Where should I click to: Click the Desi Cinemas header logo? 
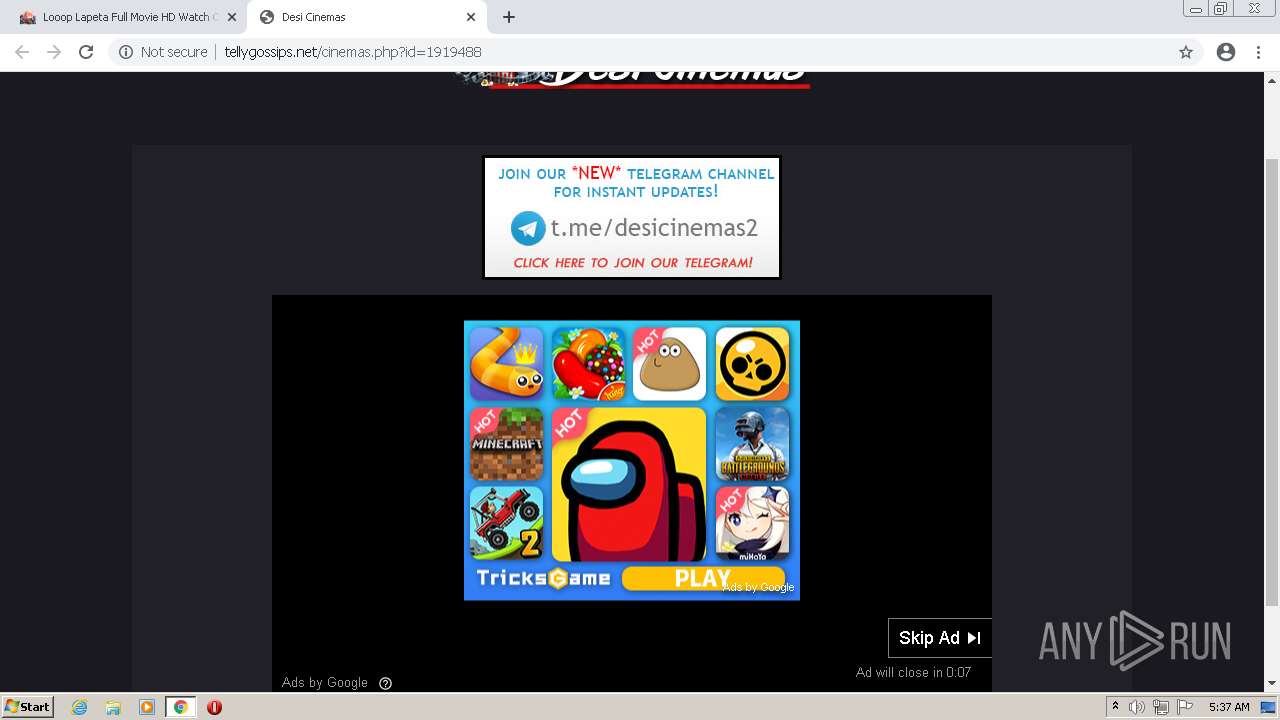coord(632,79)
